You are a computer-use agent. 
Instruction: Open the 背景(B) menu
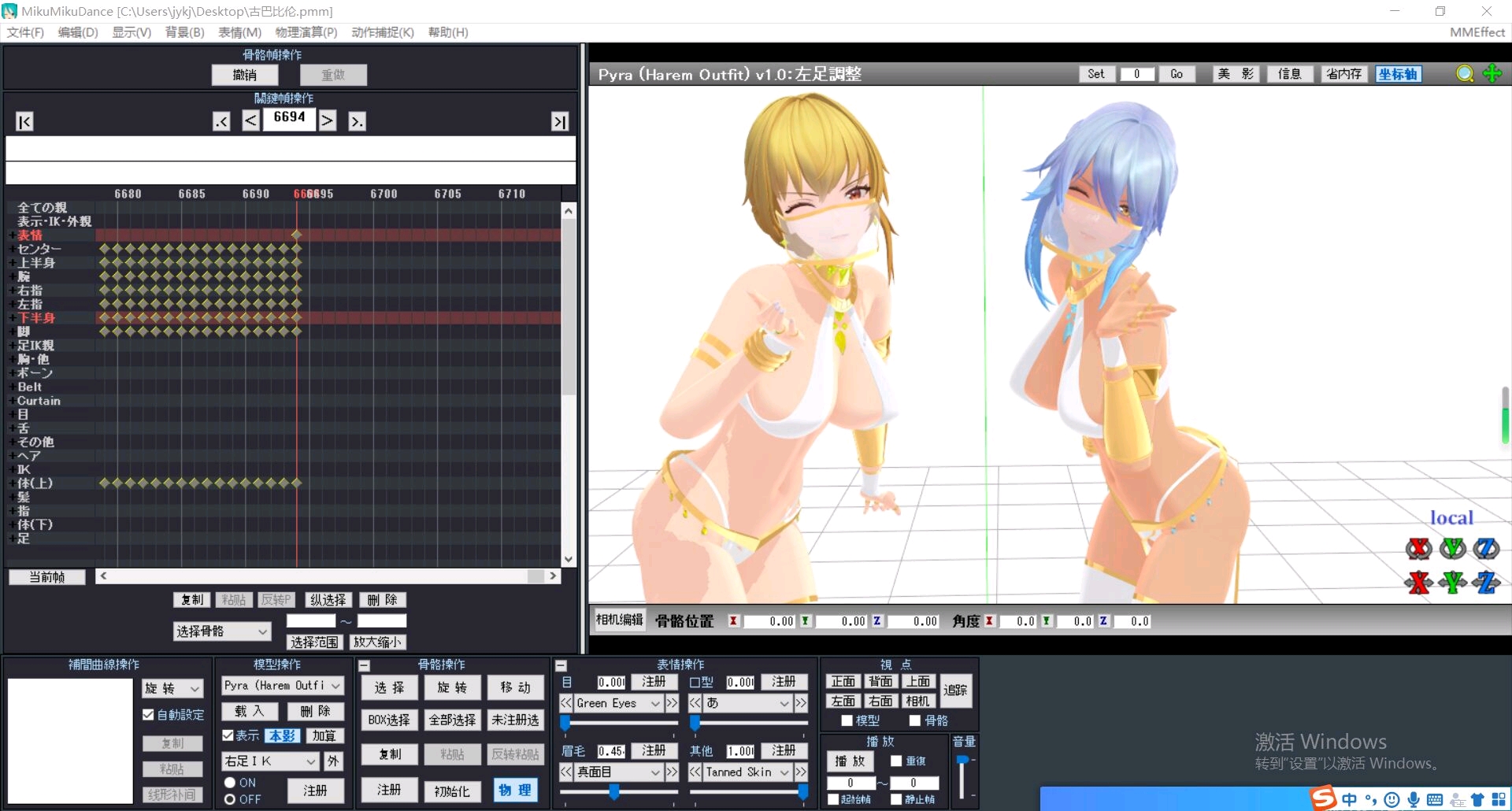(184, 32)
